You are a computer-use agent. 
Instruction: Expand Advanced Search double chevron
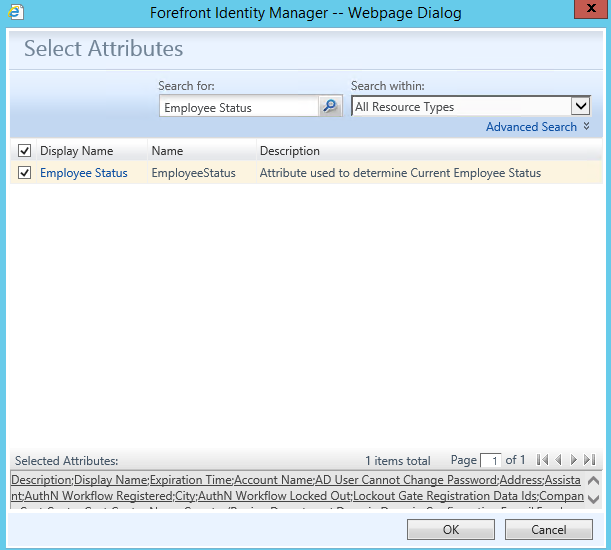tap(586, 126)
